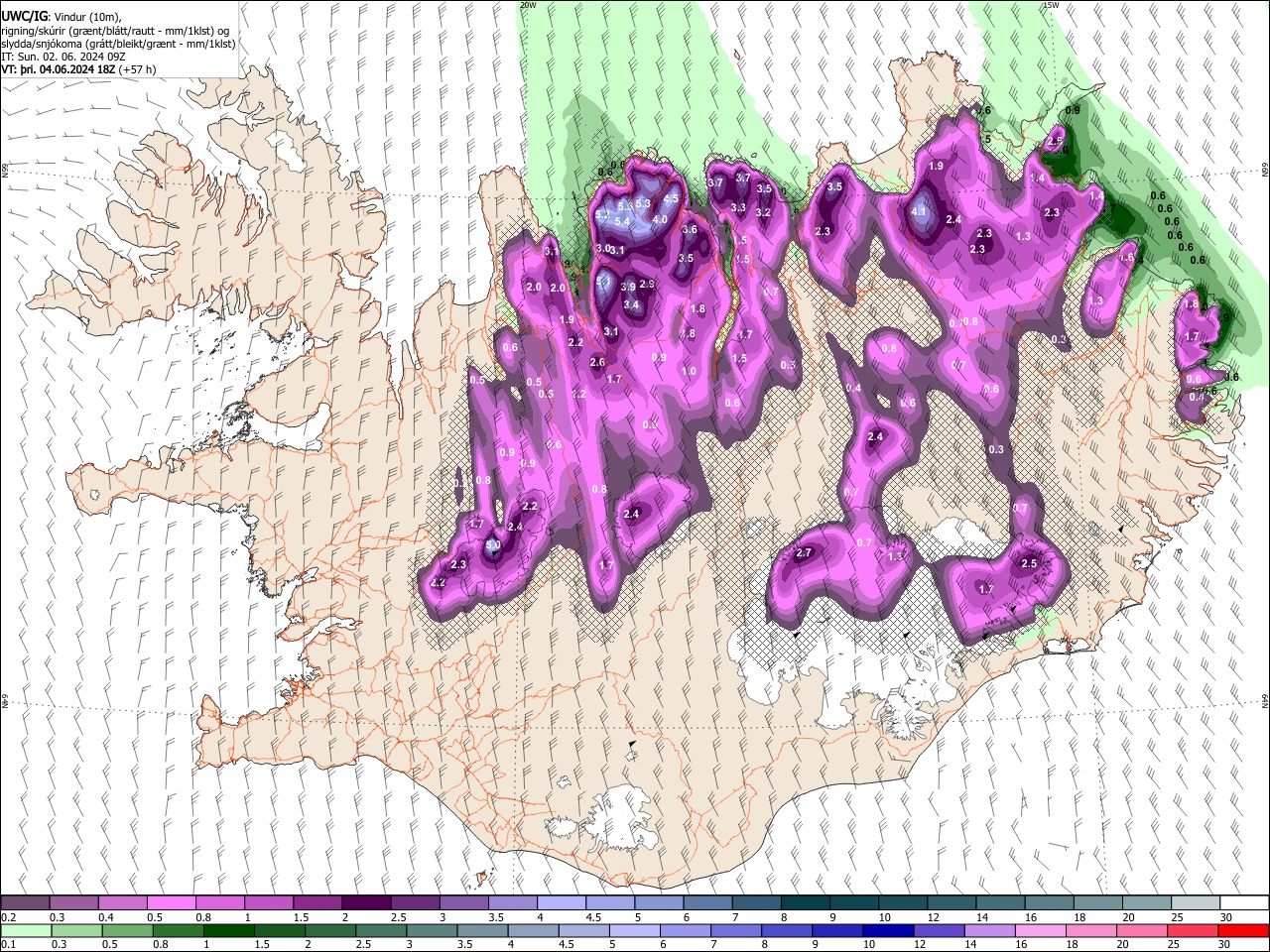Click the bright pink snow swatch between 0.5 and 0.8

(171, 903)
